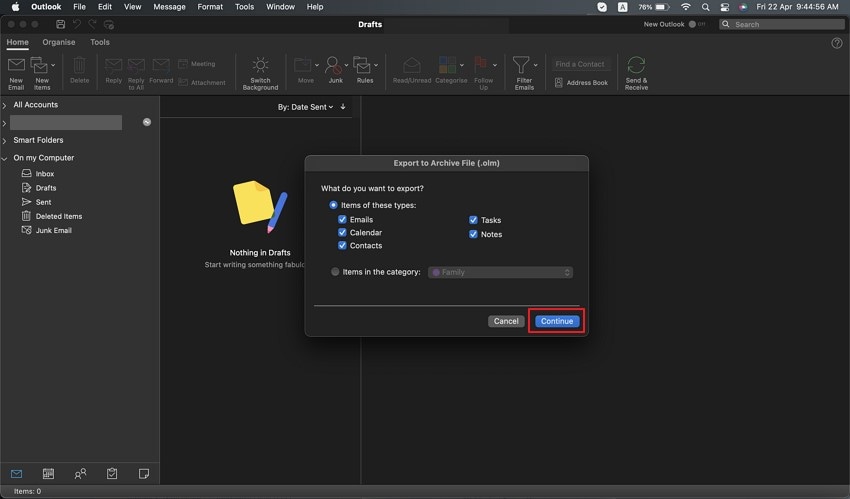Uncheck the Emails checkbox
The image size is (850, 499).
point(342,219)
